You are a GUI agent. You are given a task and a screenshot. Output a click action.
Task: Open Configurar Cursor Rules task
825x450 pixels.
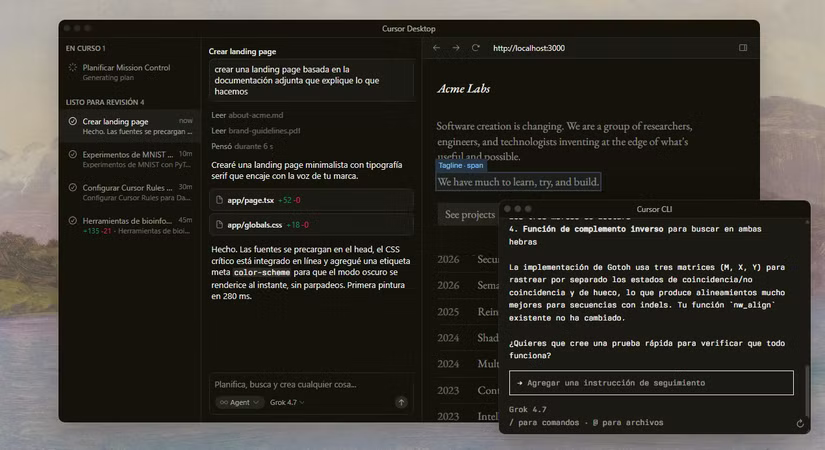[x=129, y=192]
